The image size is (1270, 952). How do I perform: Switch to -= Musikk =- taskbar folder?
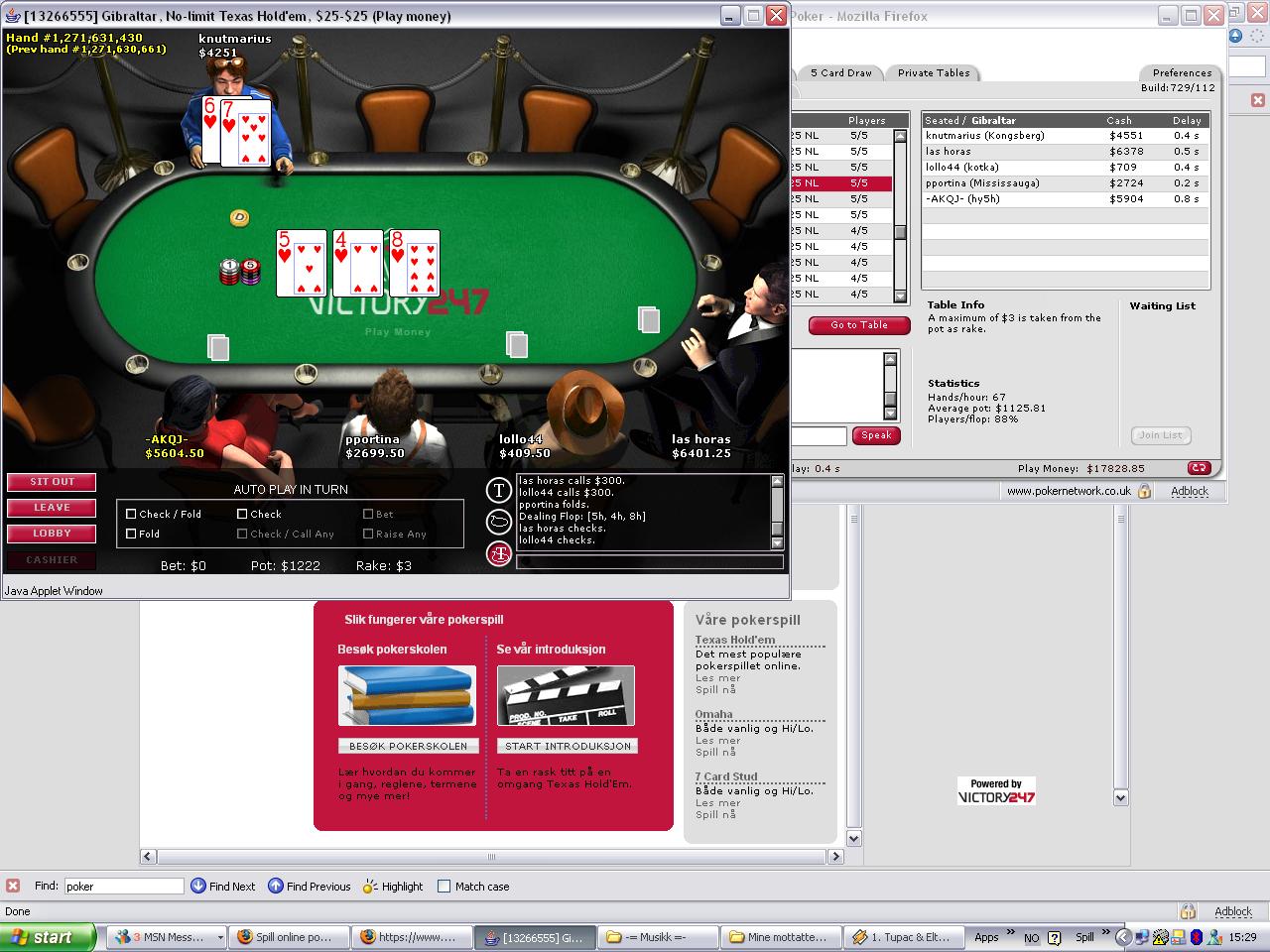[x=660, y=937]
